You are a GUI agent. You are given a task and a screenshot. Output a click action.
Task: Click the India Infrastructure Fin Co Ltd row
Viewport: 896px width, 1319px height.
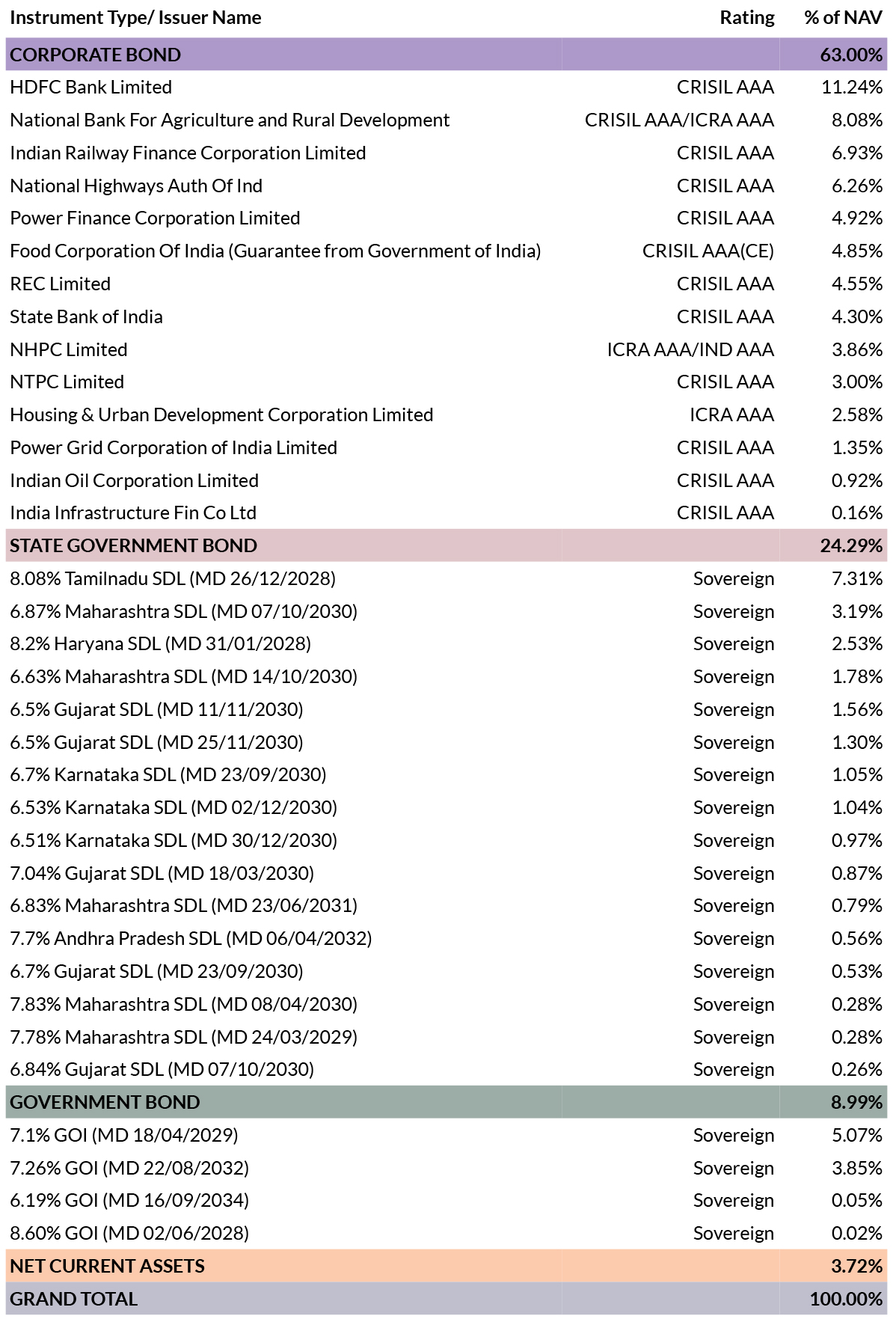(x=447, y=513)
